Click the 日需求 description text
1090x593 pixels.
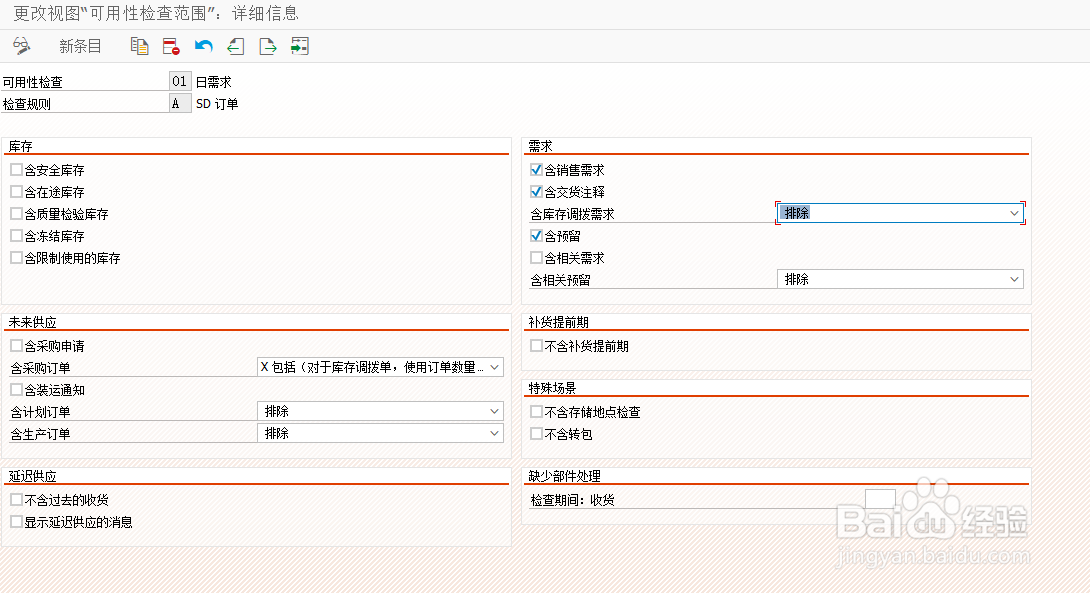213,82
